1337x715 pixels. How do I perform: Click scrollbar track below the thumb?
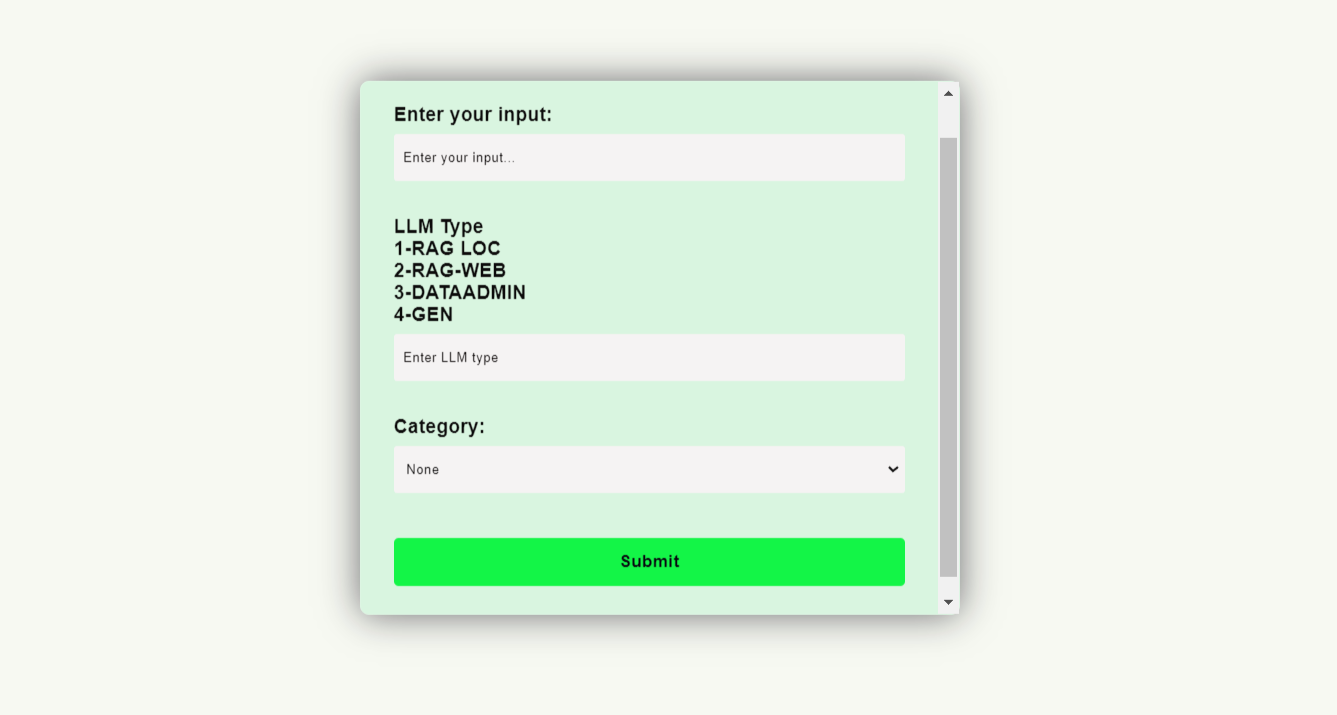[948, 585]
